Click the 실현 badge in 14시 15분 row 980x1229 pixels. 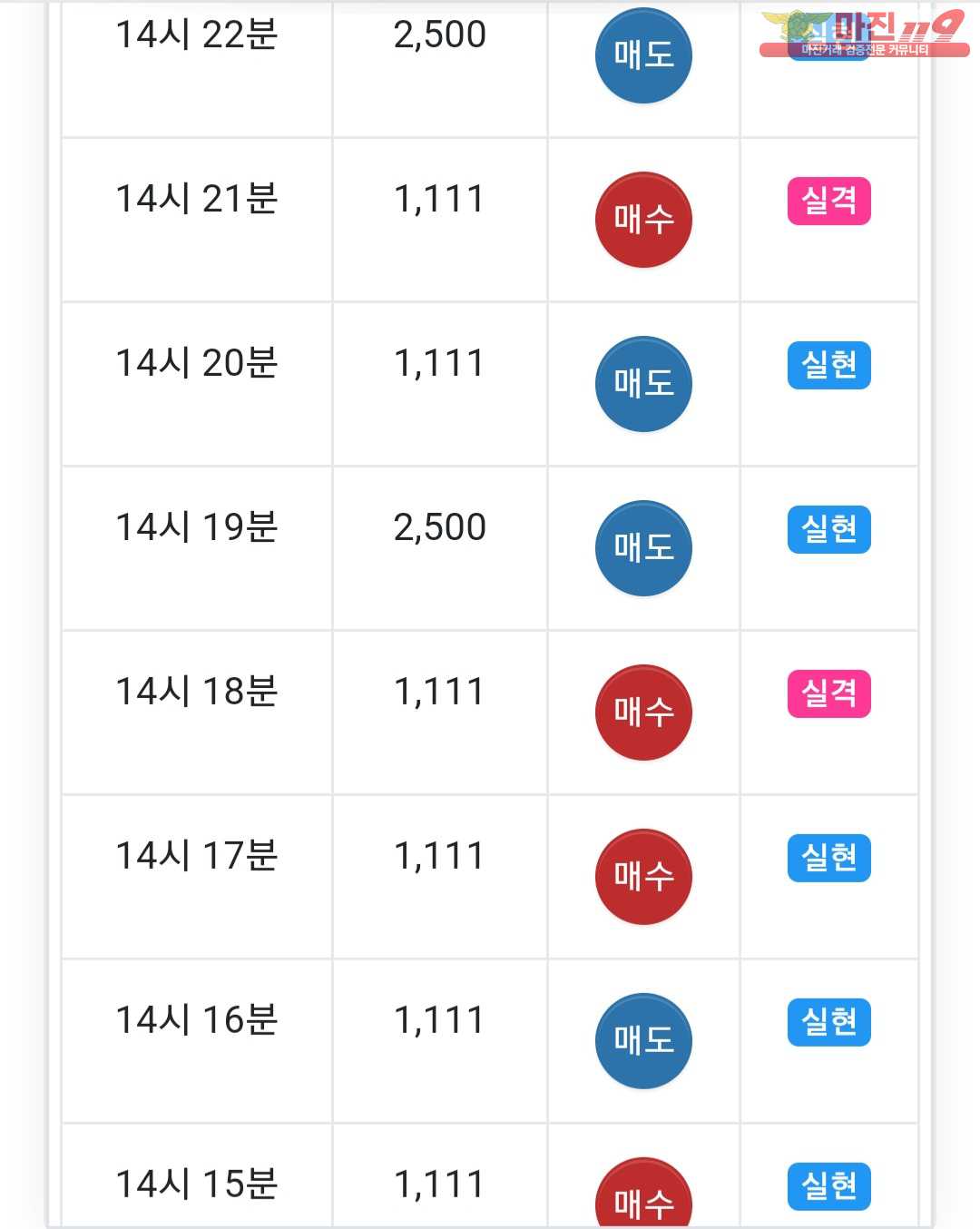[x=828, y=1186]
